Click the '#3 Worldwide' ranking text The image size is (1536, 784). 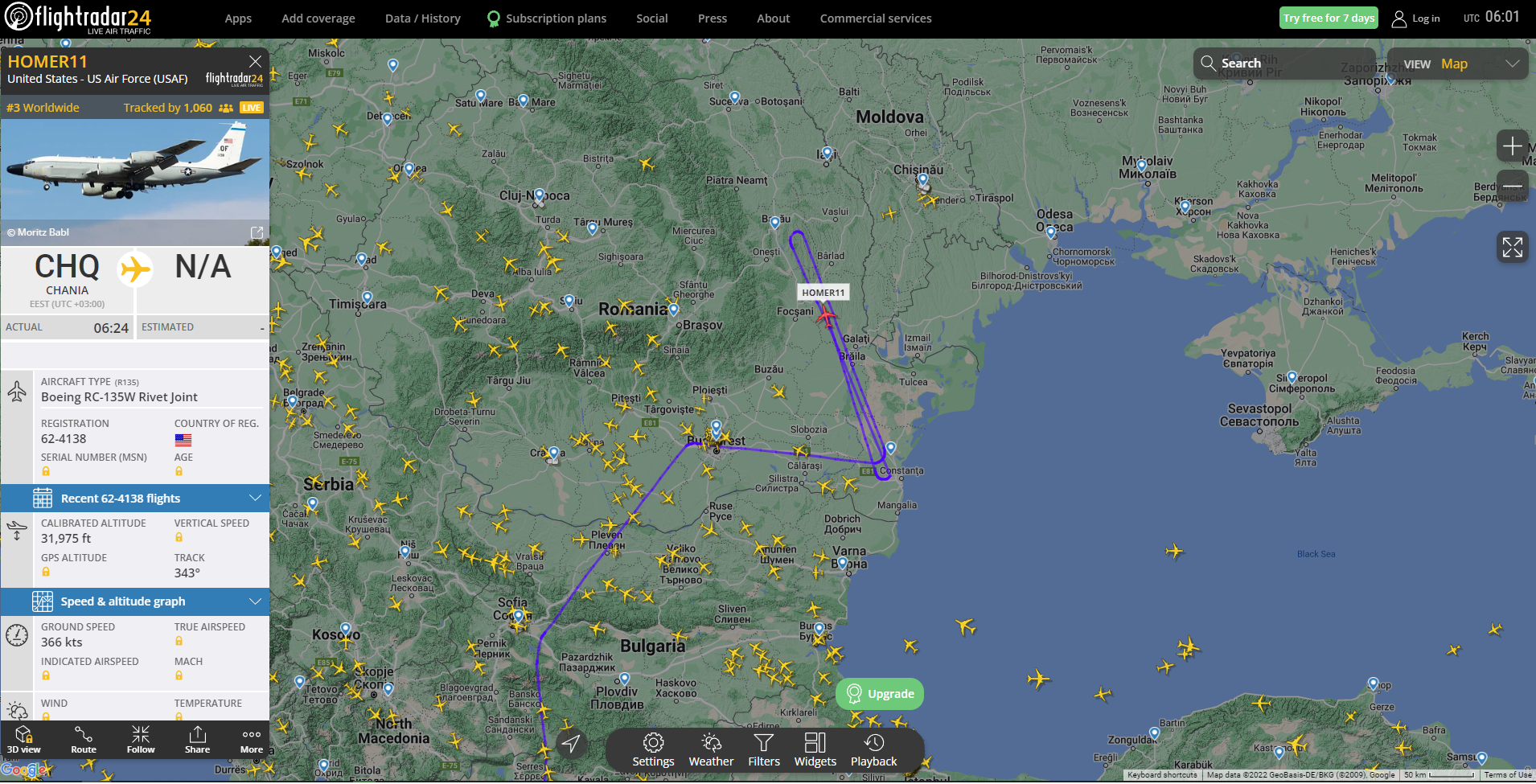43,108
